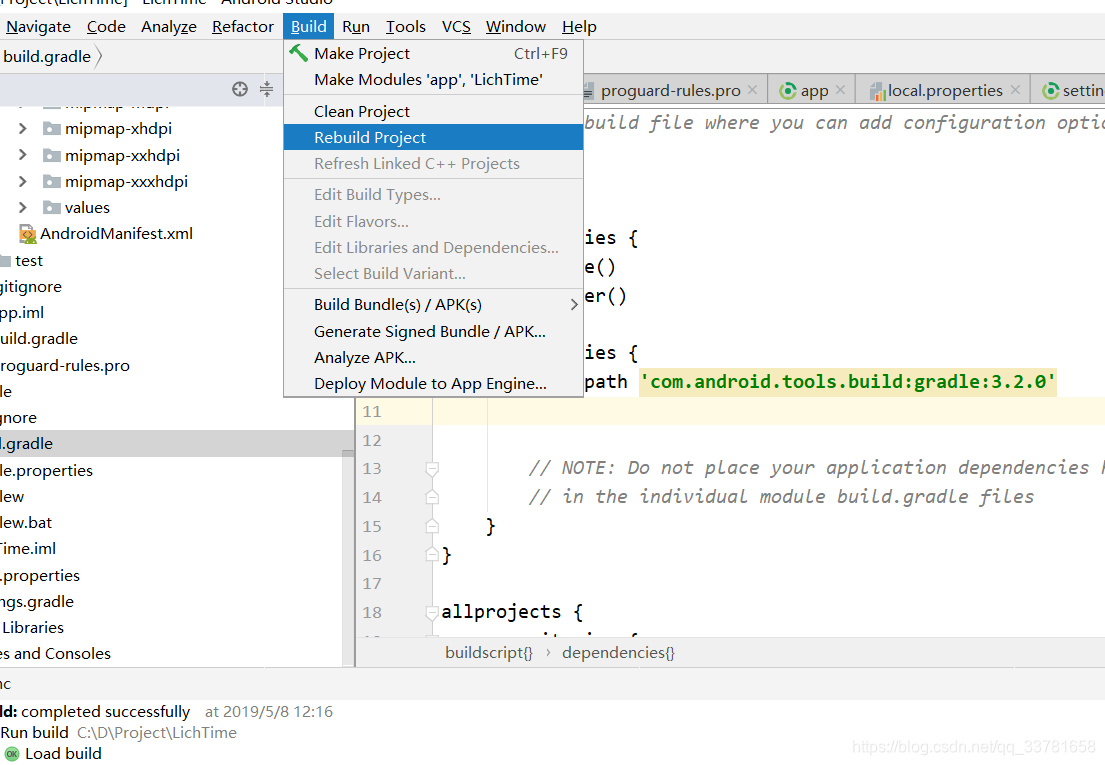The height and width of the screenshot is (765, 1105).
Task: Open Build Bundle(s) / APK(s) submenu arrow
Action: [574, 304]
